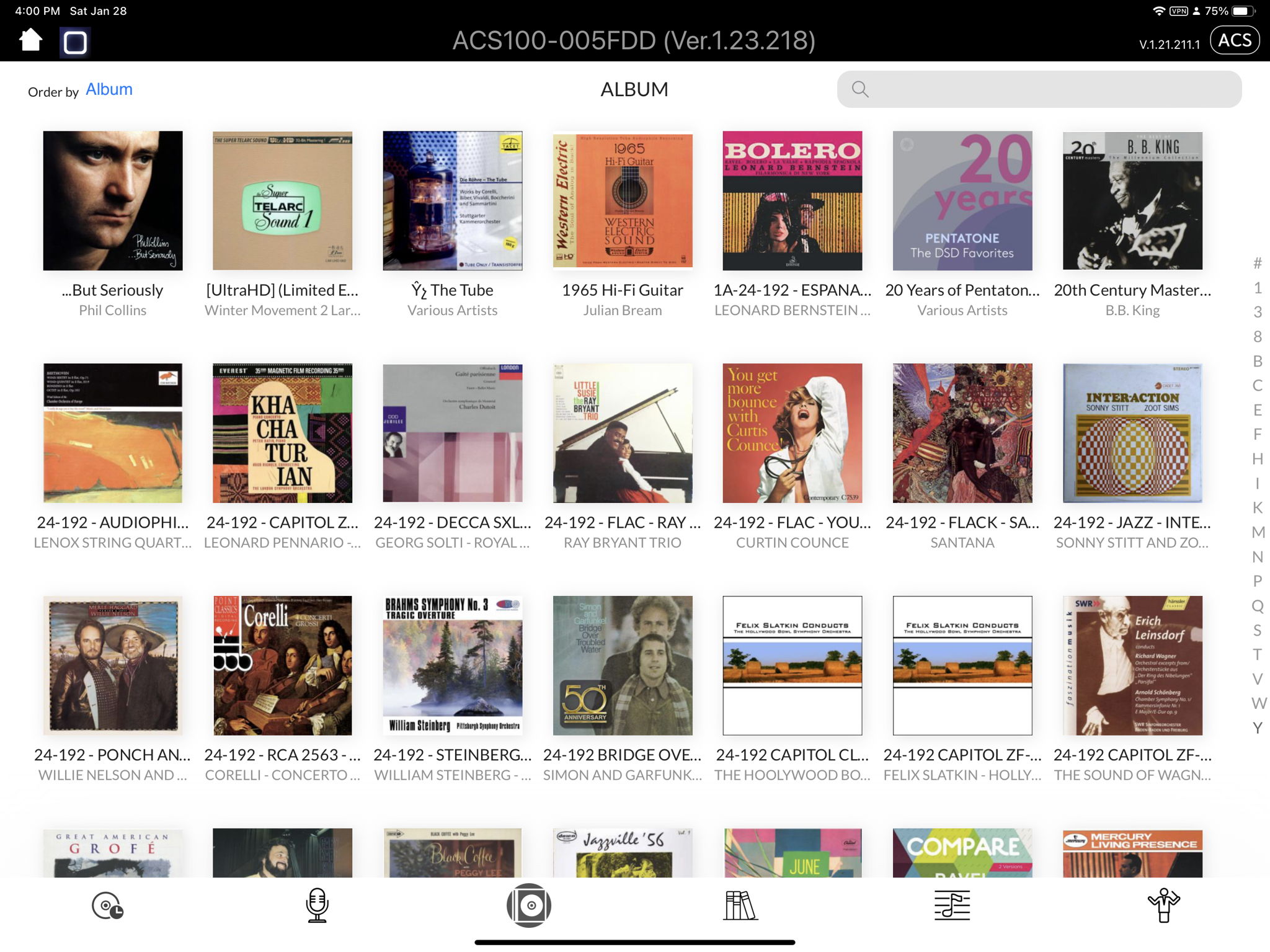Viewport: 1270px width, 952px height.
Task: Jump to index letter W
Action: point(1259,703)
